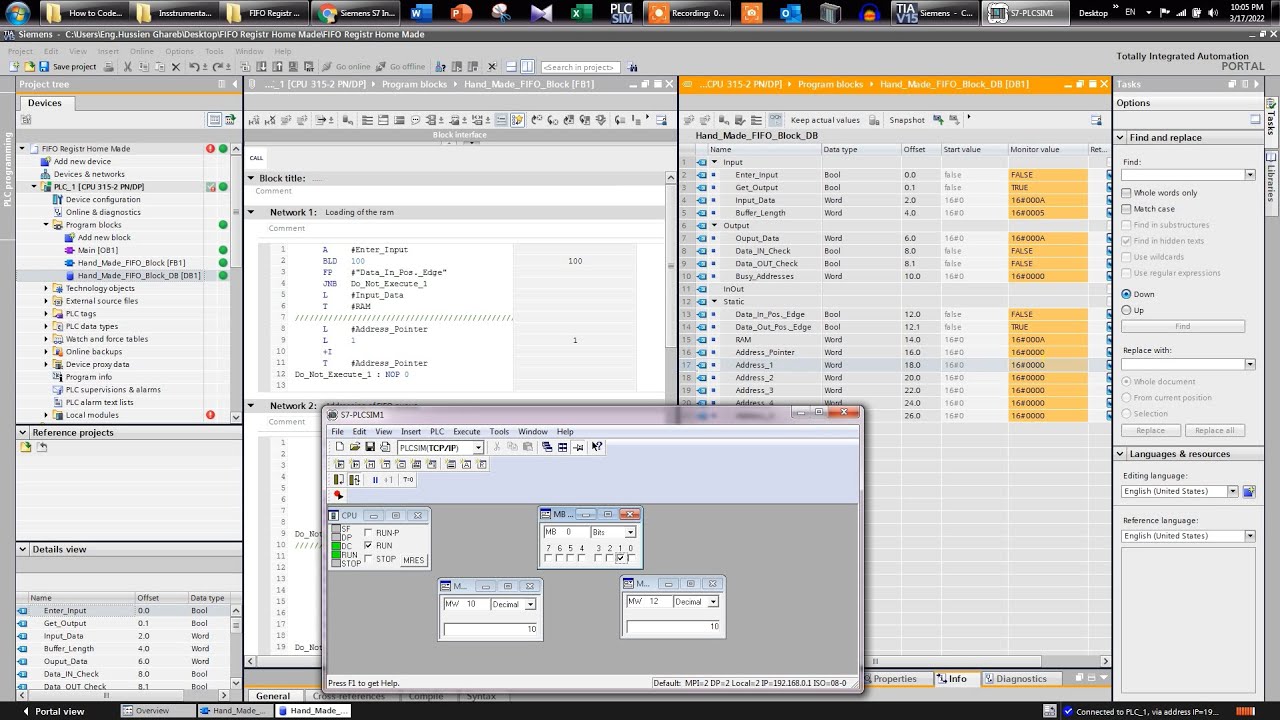This screenshot has width=1280, height=720.
Task: Switch to the Info tab
Action: point(957,679)
